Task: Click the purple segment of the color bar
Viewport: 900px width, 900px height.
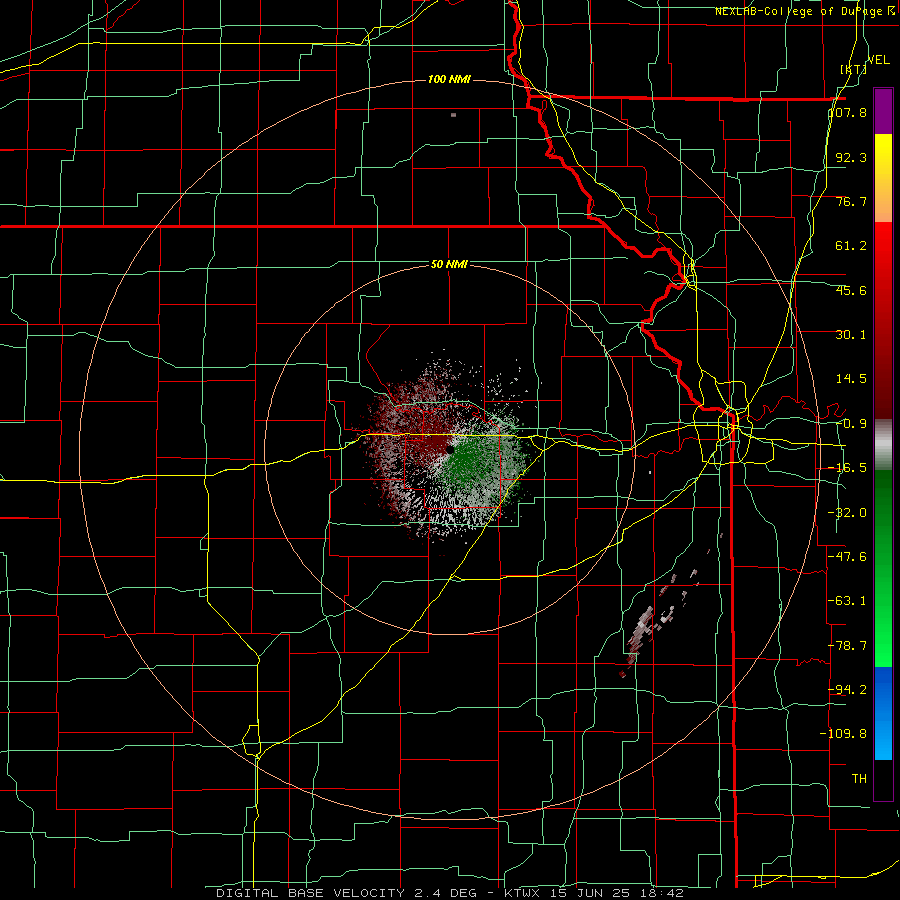Action: [883, 111]
